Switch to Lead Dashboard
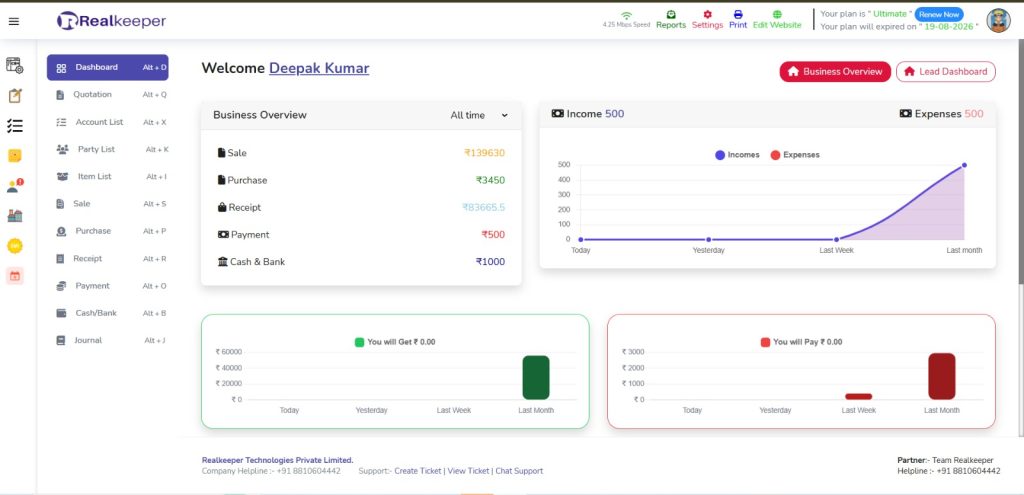Screen dimensions: 1024x495 pyautogui.click(x=946, y=72)
